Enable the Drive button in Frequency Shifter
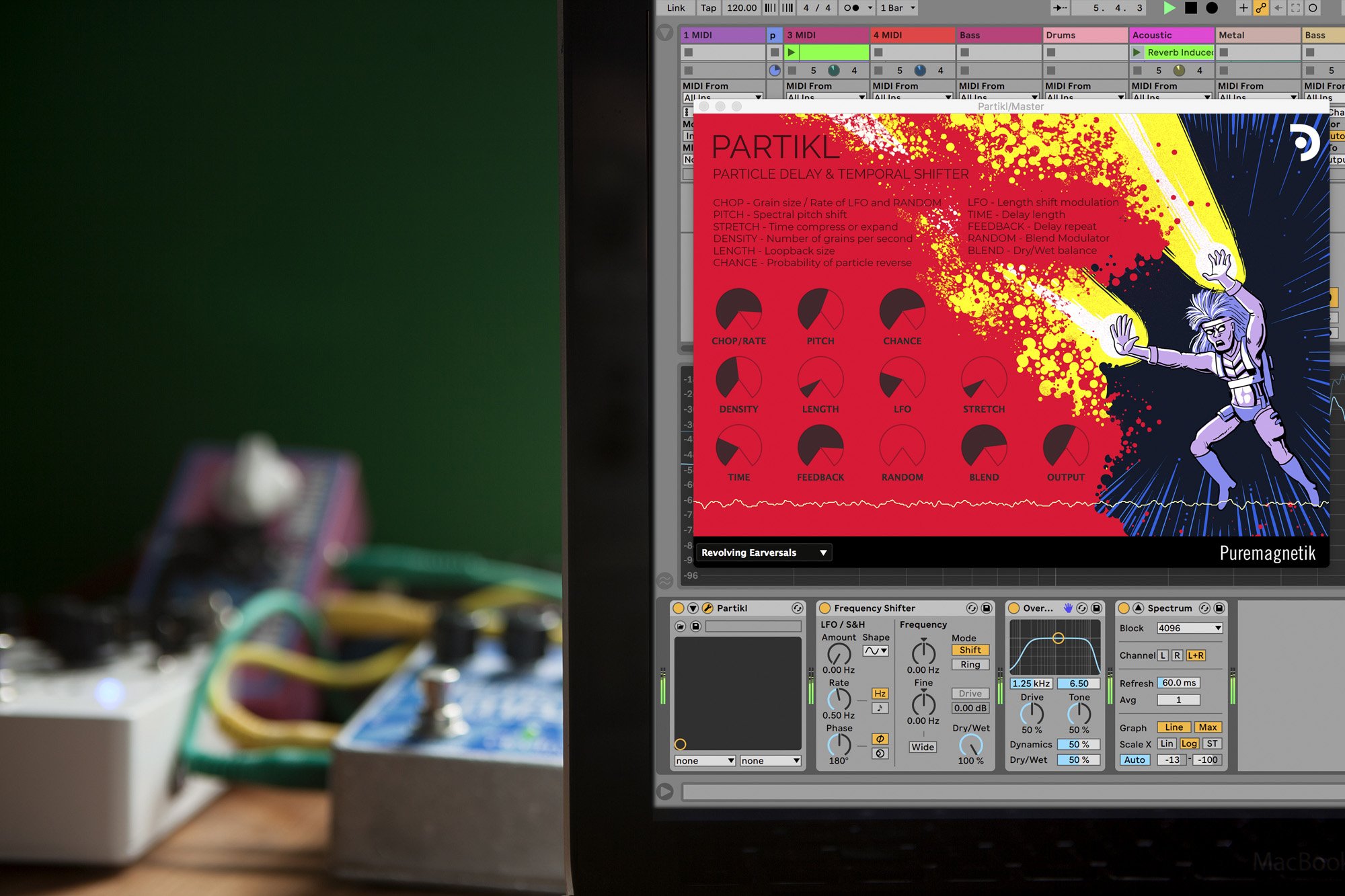 (x=970, y=693)
